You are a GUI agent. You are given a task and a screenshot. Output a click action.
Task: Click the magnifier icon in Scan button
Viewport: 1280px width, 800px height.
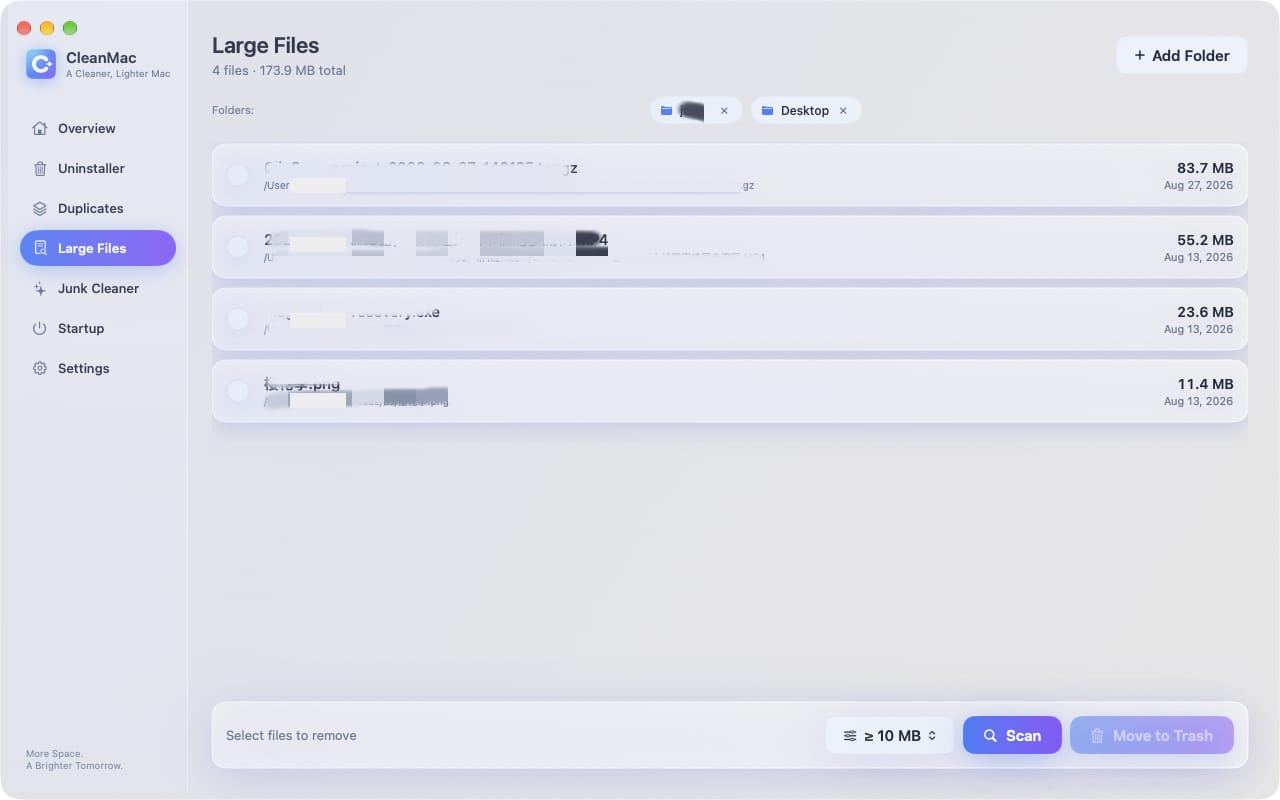click(x=990, y=735)
